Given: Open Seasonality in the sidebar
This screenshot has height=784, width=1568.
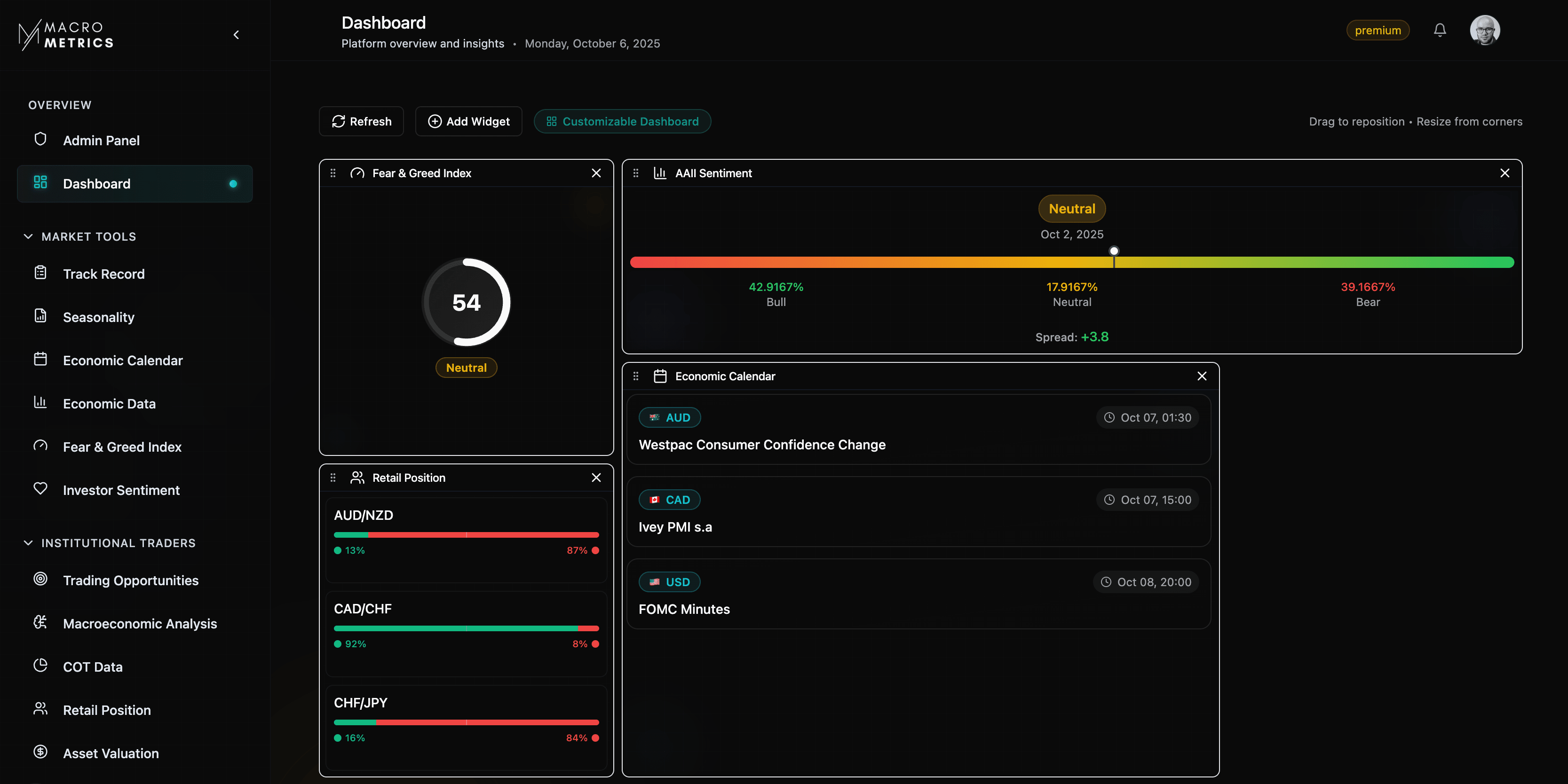Looking at the screenshot, I should (99, 317).
